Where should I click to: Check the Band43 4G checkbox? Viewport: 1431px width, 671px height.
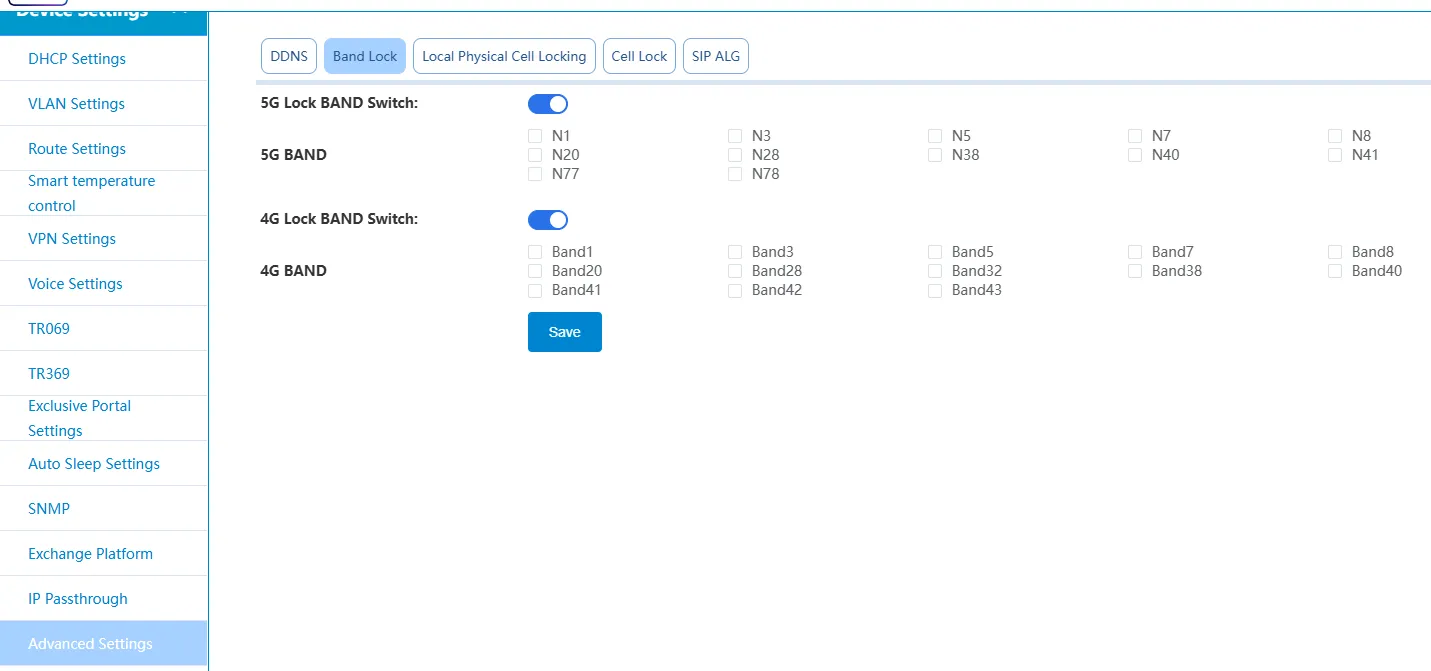click(935, 290)
